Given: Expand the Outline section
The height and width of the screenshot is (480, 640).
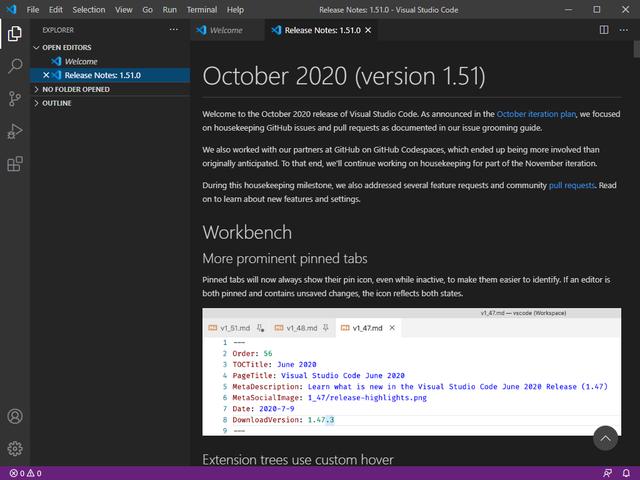Looking at the screenshot, I should tap(110, 103).
